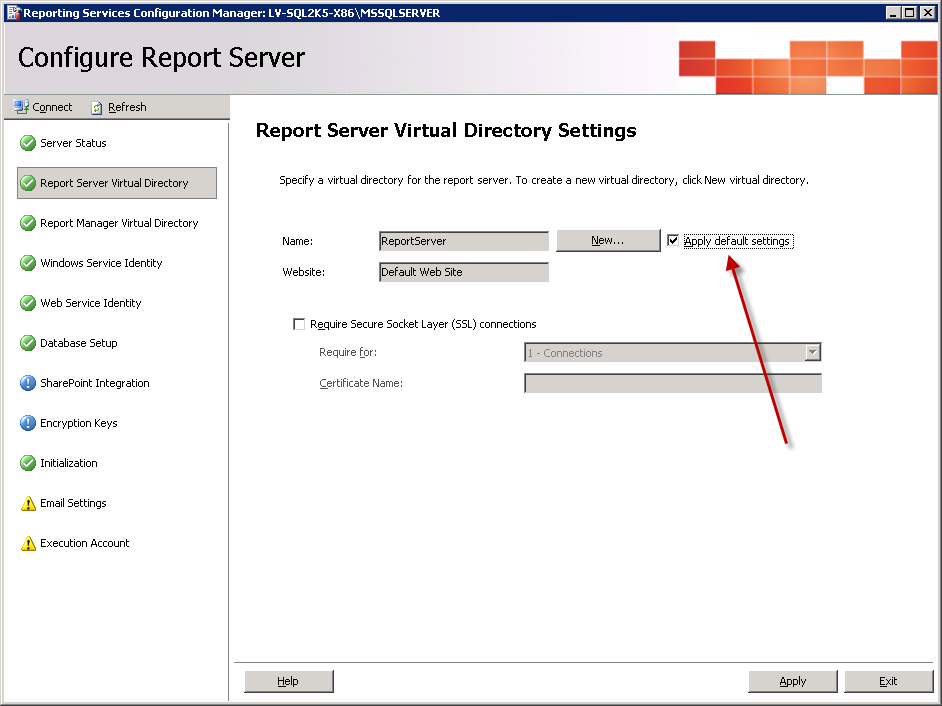Click the Name text field containing ReportServer
Image resolution: width=942 pixels, height=706 pixels.
[x=464, y=241]
